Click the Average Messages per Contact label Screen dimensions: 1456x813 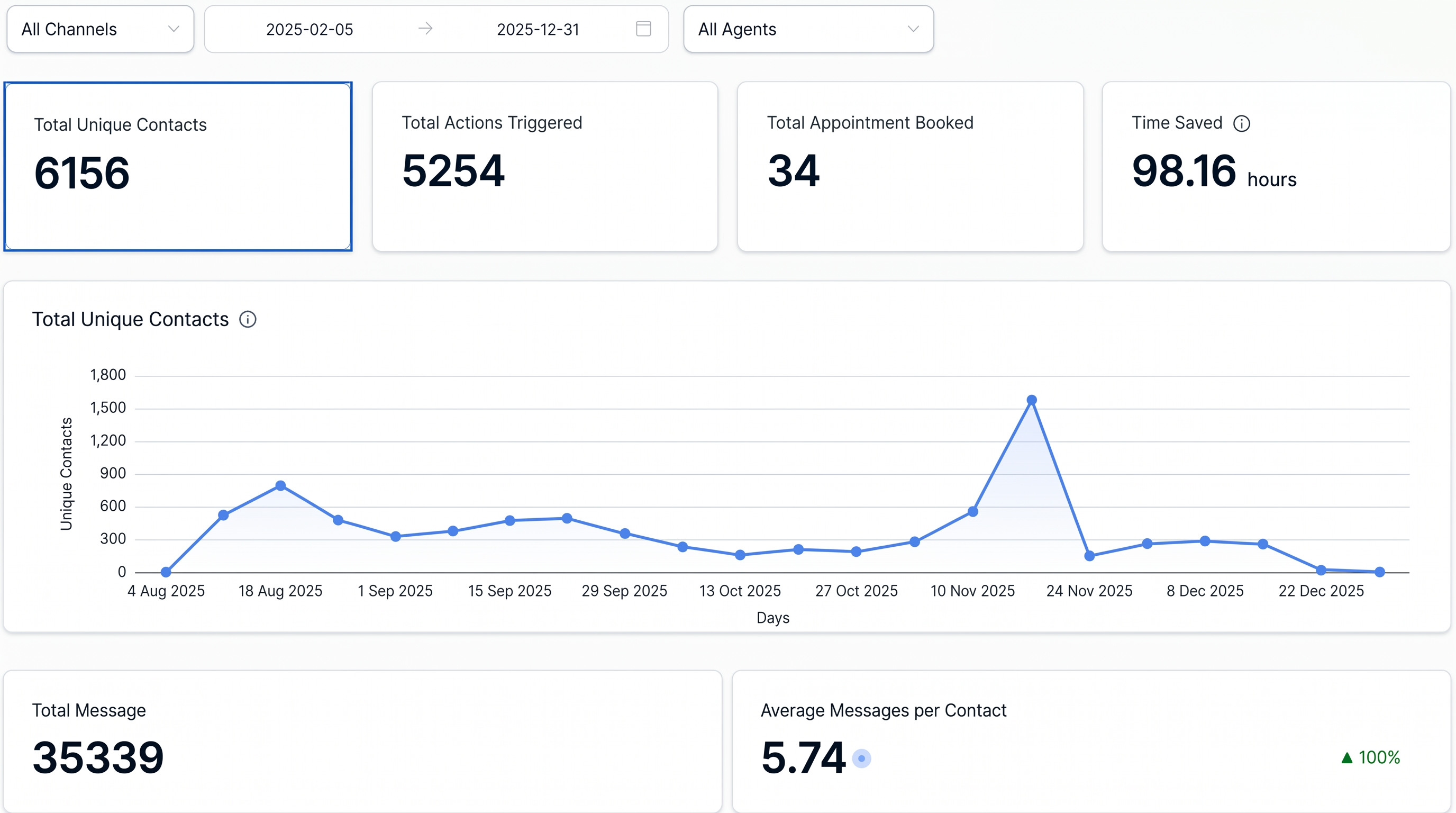click(884, 710)
